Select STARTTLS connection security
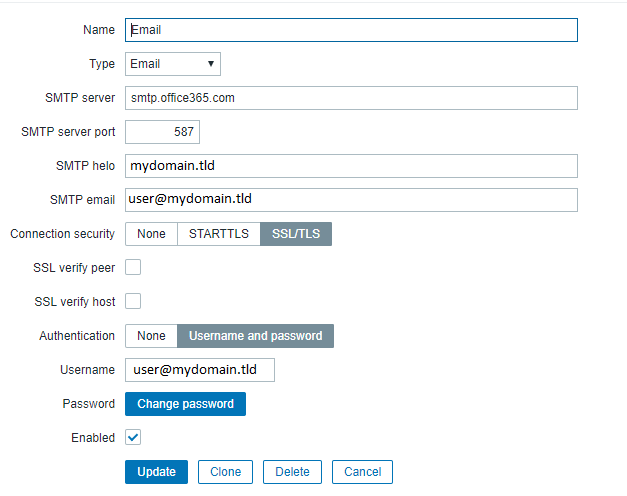The height and width of the screenshot is (496, 627). (218, 234)
